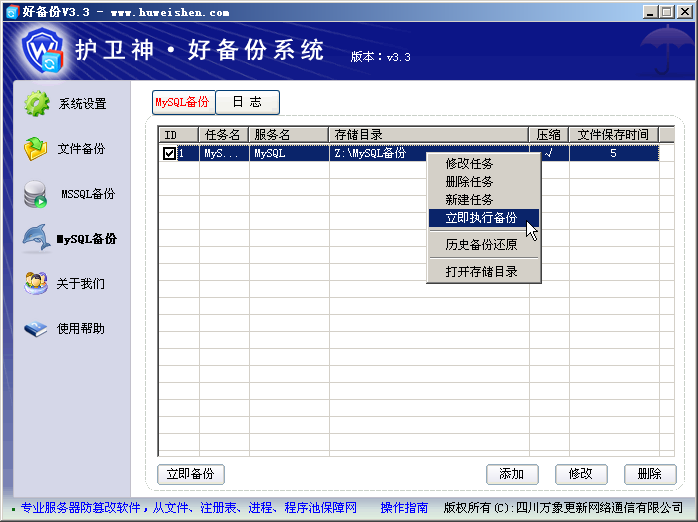
Task: Toggle the checkbox for task ID 1
Action: (169, 154)
